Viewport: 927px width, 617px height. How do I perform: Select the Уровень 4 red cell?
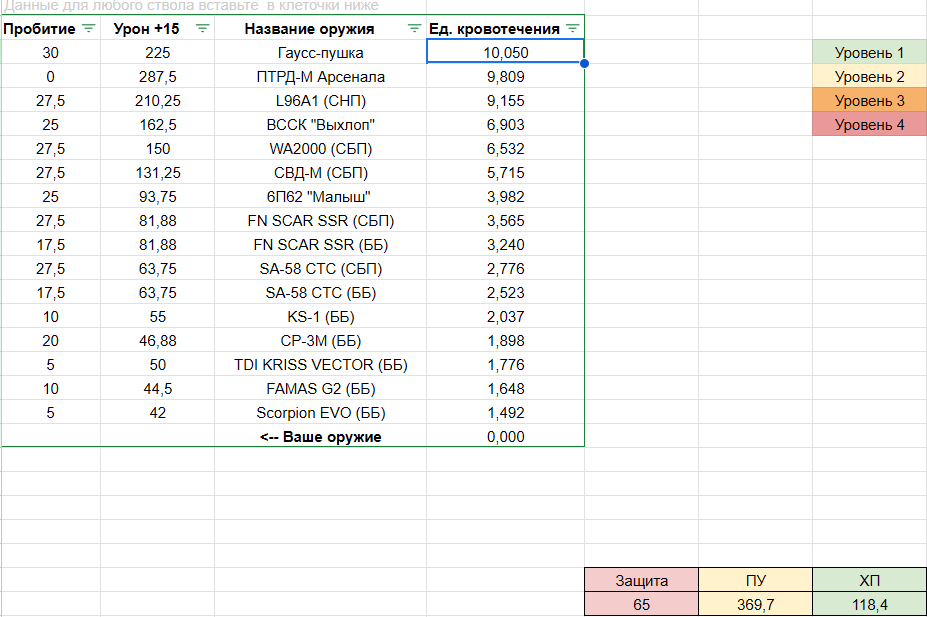click(x=869, y=125)
